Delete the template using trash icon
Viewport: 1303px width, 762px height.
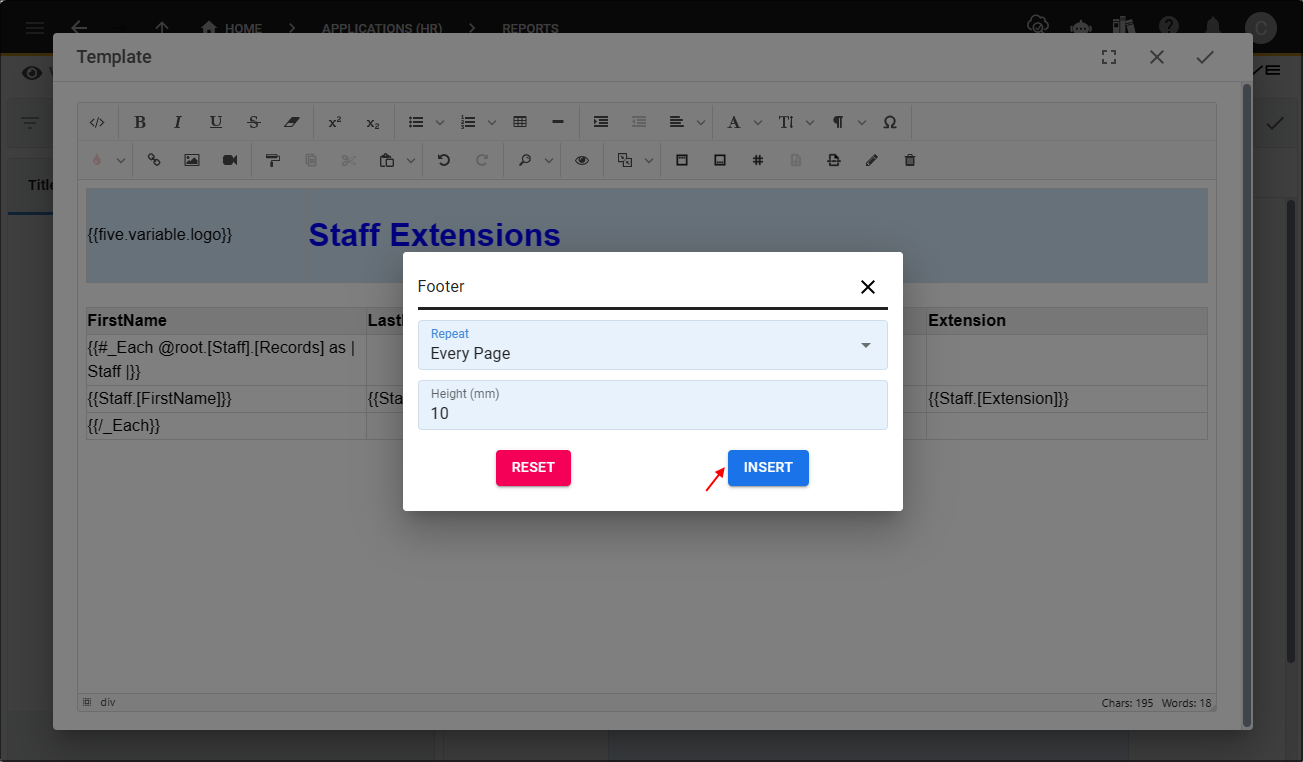909,160
